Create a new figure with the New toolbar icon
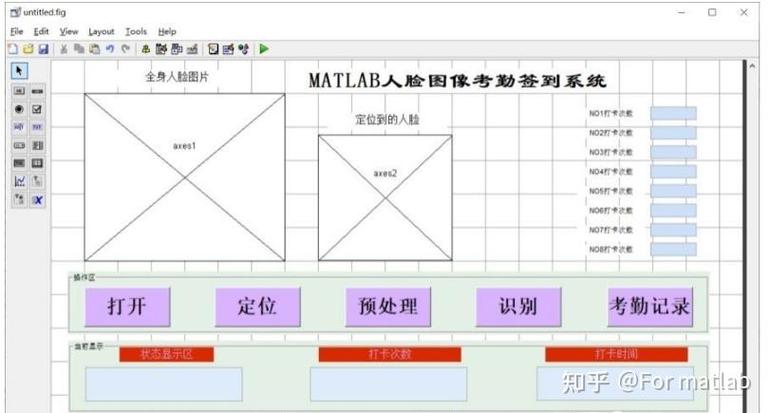Screen dimensions: 771x413 coord(13,49)
